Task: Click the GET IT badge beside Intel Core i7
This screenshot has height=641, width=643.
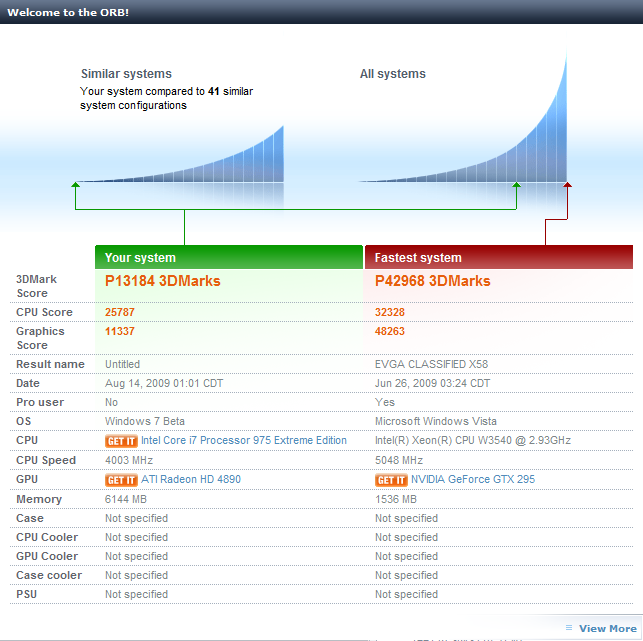Action: pos(121,441)
